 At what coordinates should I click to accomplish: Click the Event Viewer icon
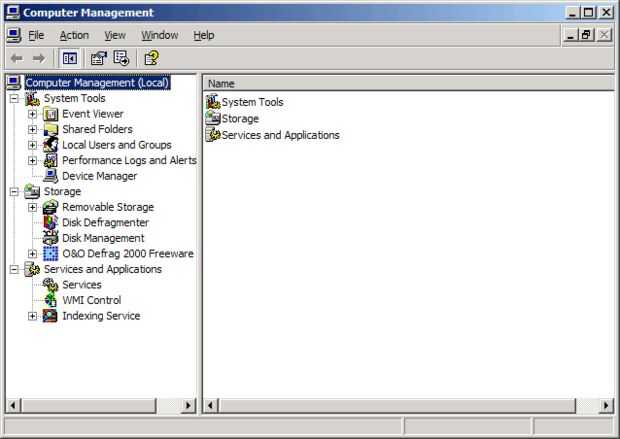tap(51, 114)
